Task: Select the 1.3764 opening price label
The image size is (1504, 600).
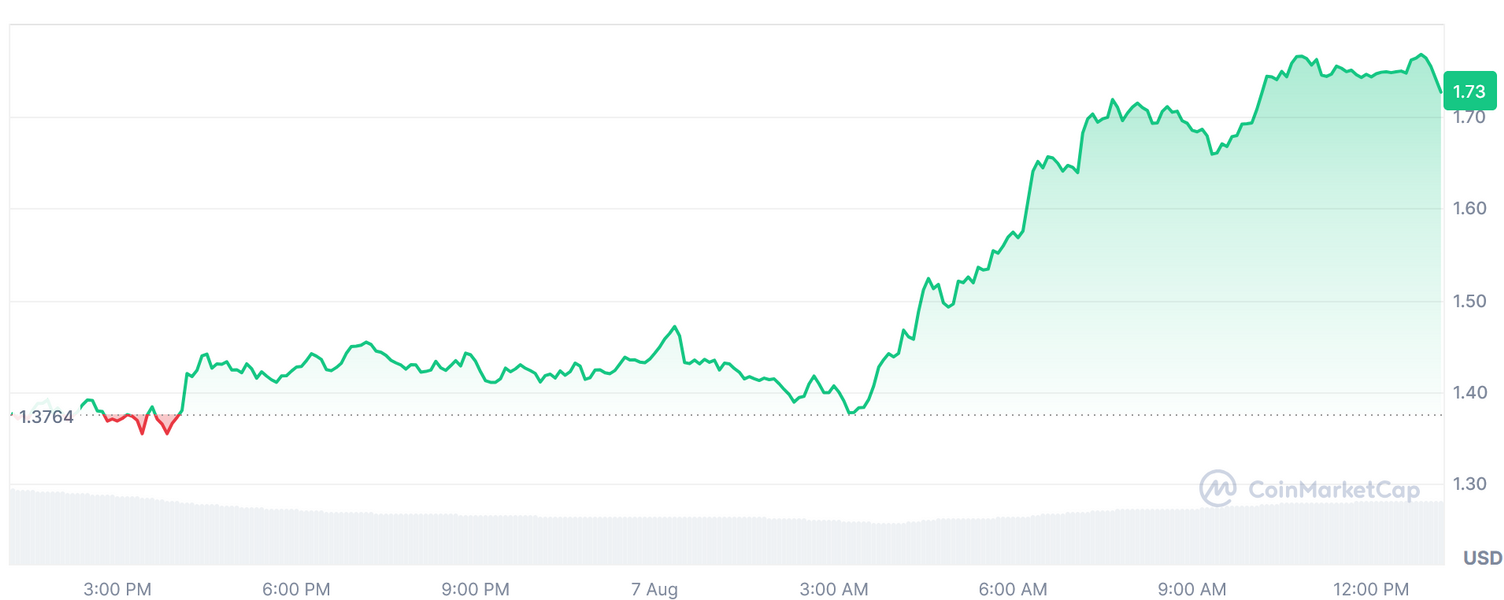Action: pyautogui.click(x=46, y=417)
